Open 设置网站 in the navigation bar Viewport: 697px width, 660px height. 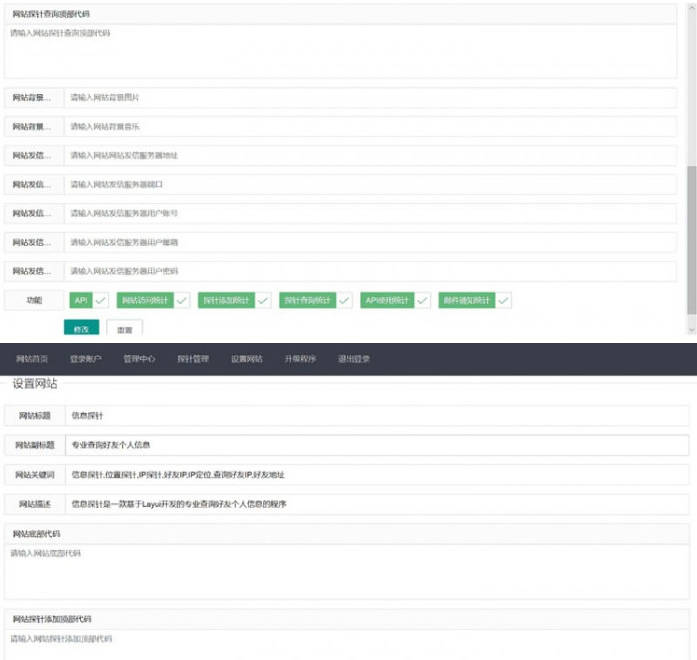click(247, 359)
